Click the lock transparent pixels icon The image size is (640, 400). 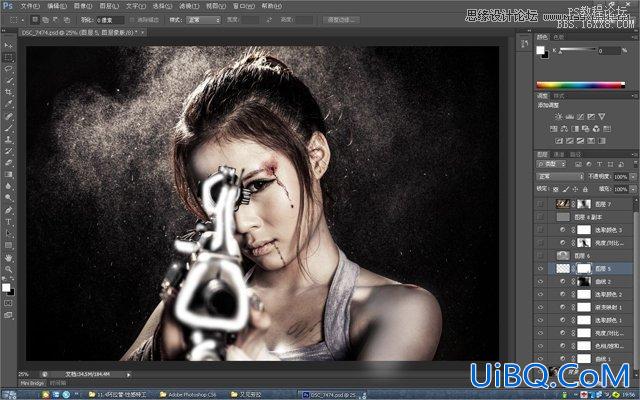pyautogui.click(x=556, y=189)
